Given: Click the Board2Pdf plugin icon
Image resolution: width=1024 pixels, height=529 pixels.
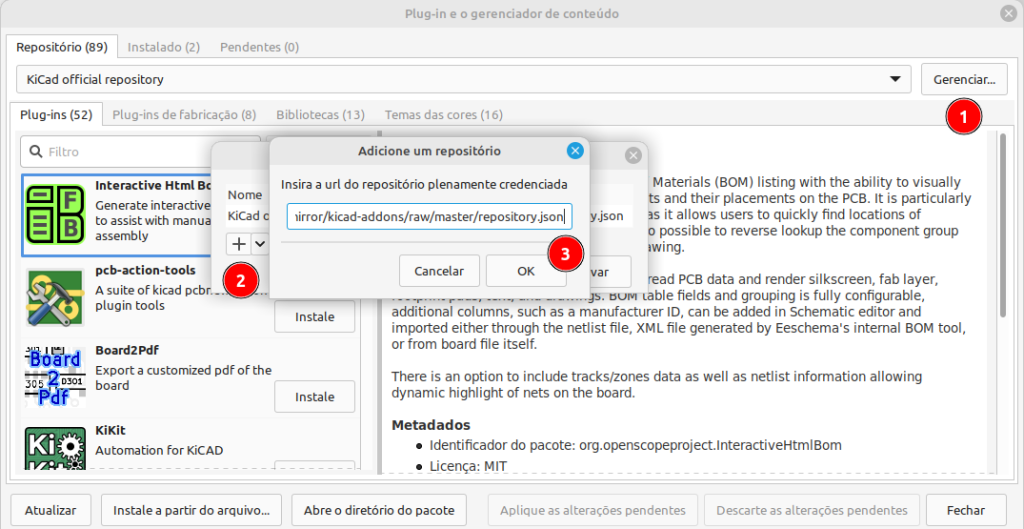Looking at the screenshot, I should [56, 377].
